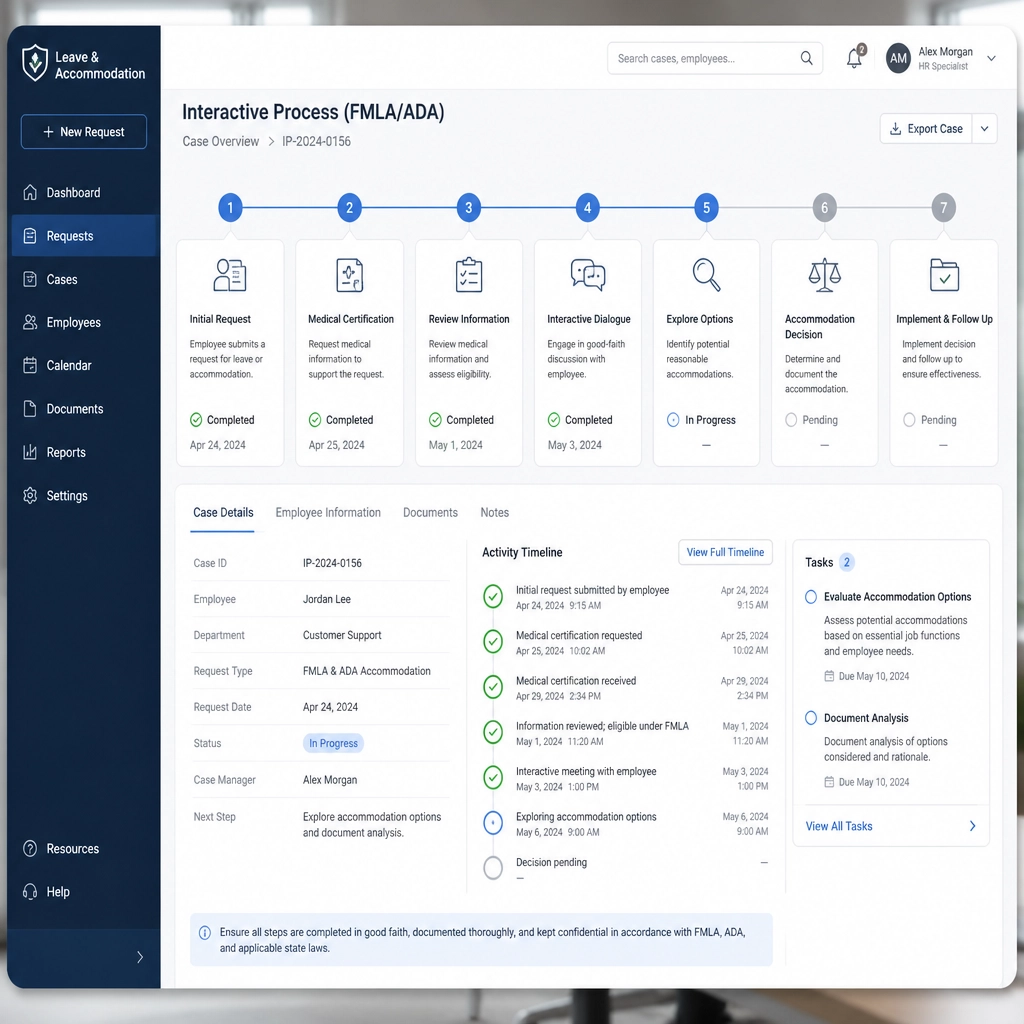Click step 6 circle on progress tracker
The image size is (1024, 1024).
coord(824,208)
